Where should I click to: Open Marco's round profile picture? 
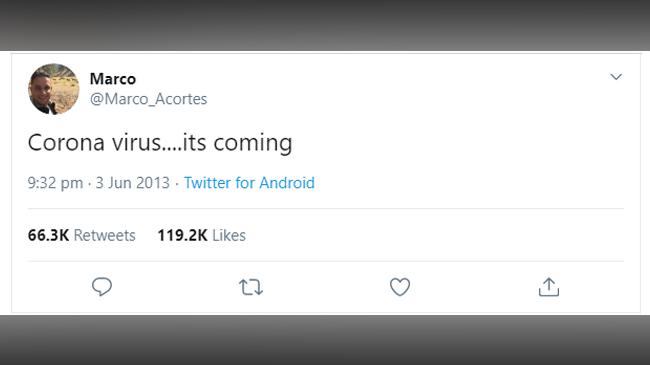pyautogui.click(x=53, y=89)
